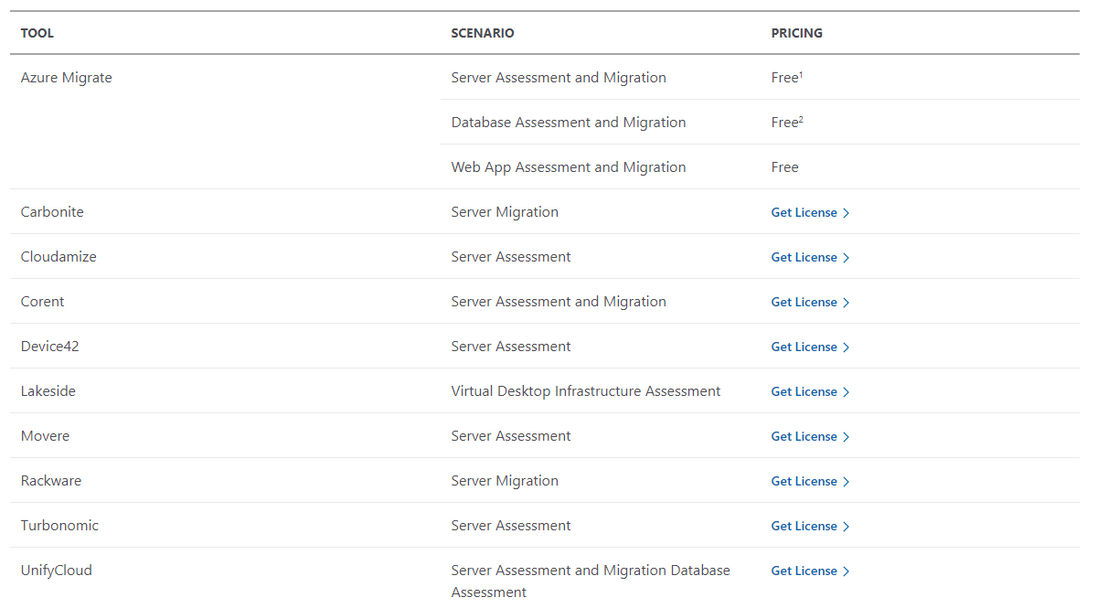1108x609 pixels.
Task: Click Carbonite's Server Migration cell
Action: [x=505, y=212]
